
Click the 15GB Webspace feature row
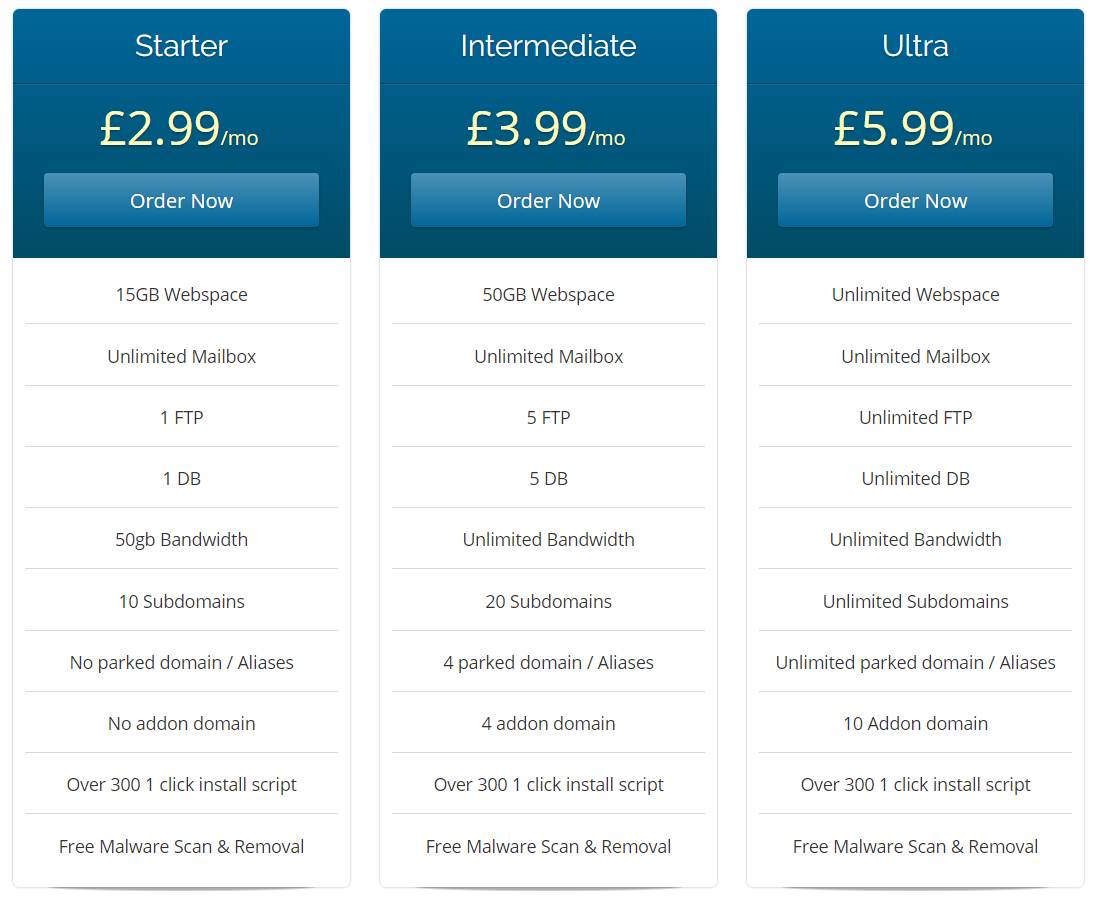click(x=182, y=294)
